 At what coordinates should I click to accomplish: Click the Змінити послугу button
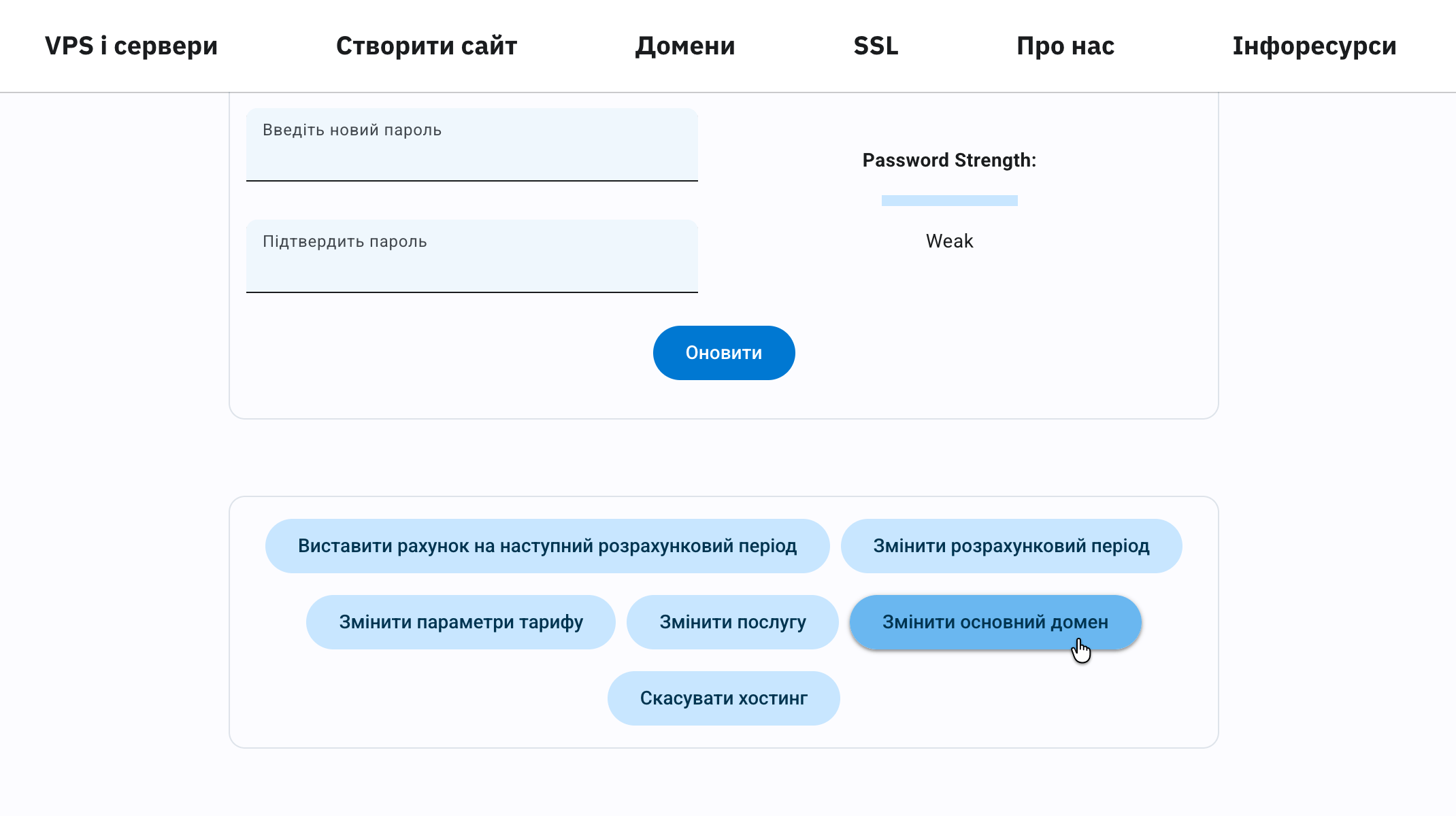pyautogui.click(x=732, y=622)
